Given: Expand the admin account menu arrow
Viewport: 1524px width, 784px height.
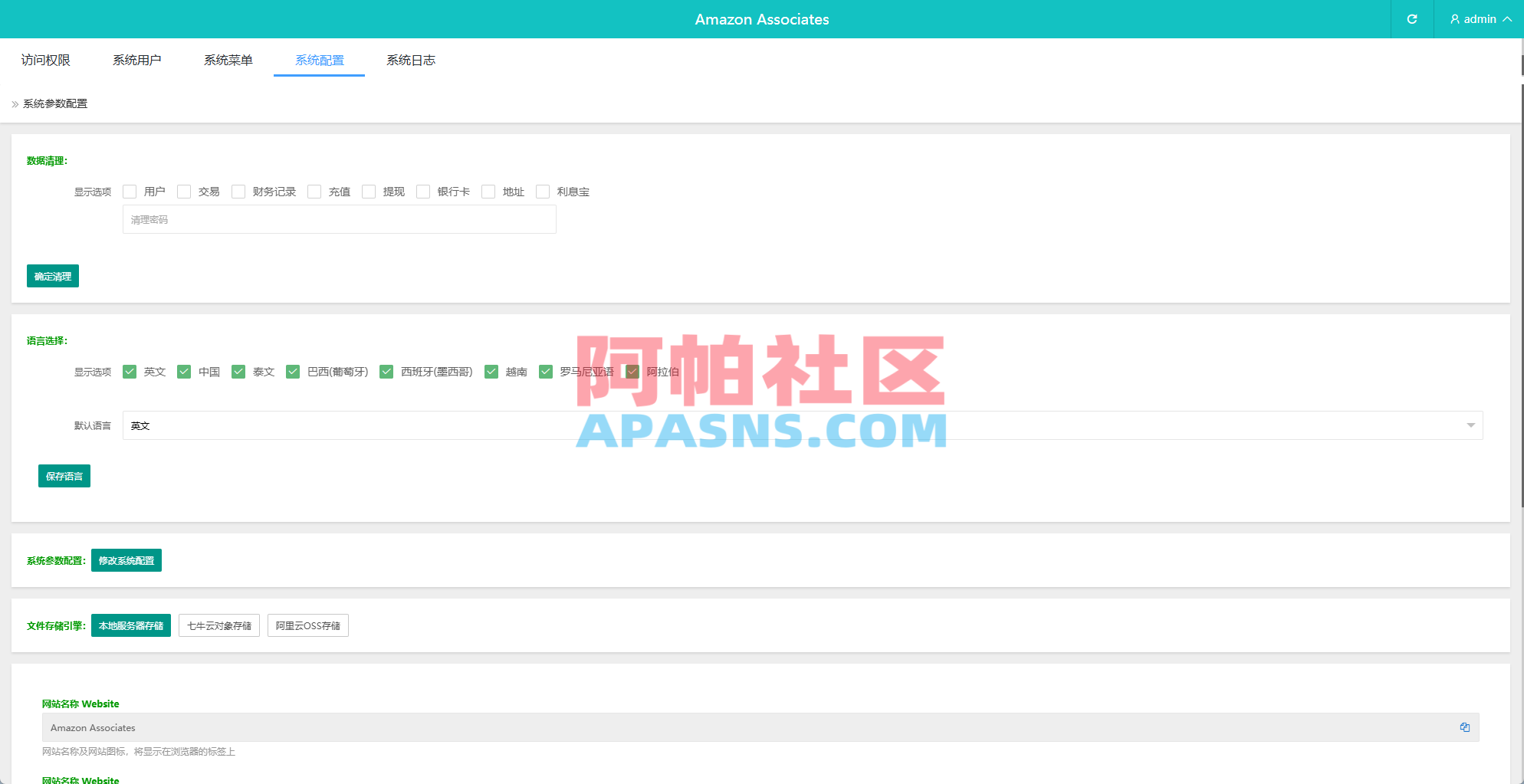Looking at the screenshot, I should [1507, 19].
